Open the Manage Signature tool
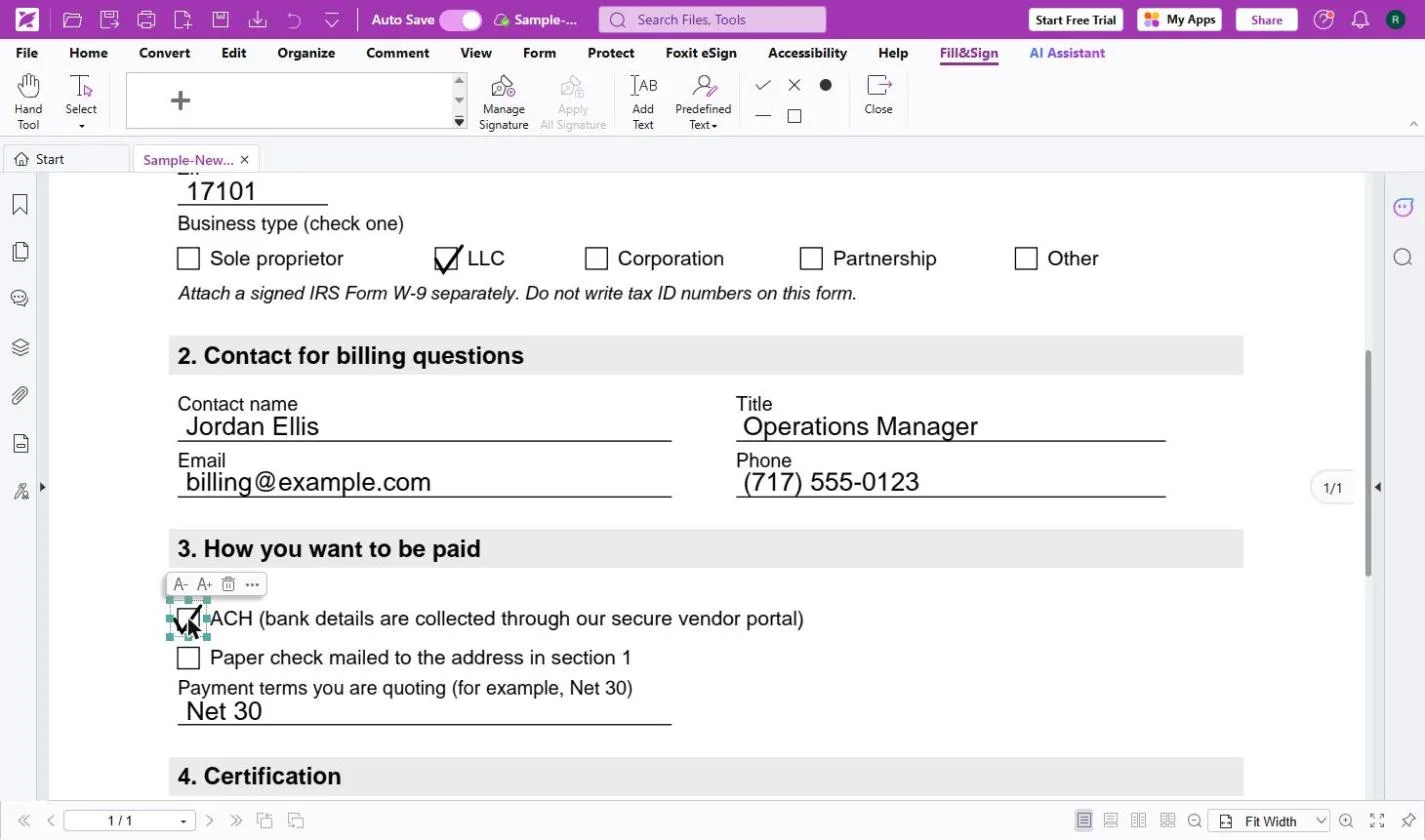The height and width of the screenshot is (840, 1425). click(503, 101)
